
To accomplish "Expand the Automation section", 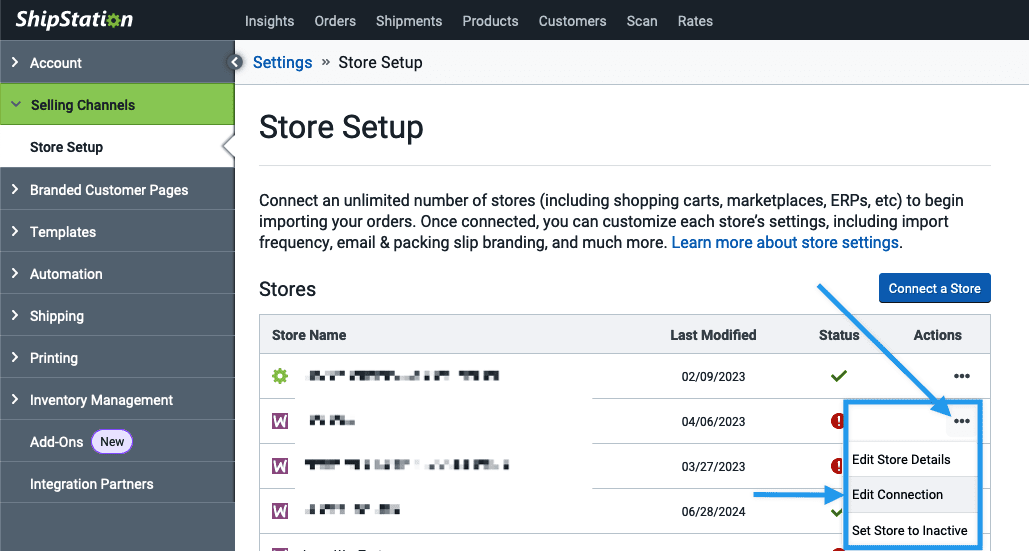I will (117, 274).
